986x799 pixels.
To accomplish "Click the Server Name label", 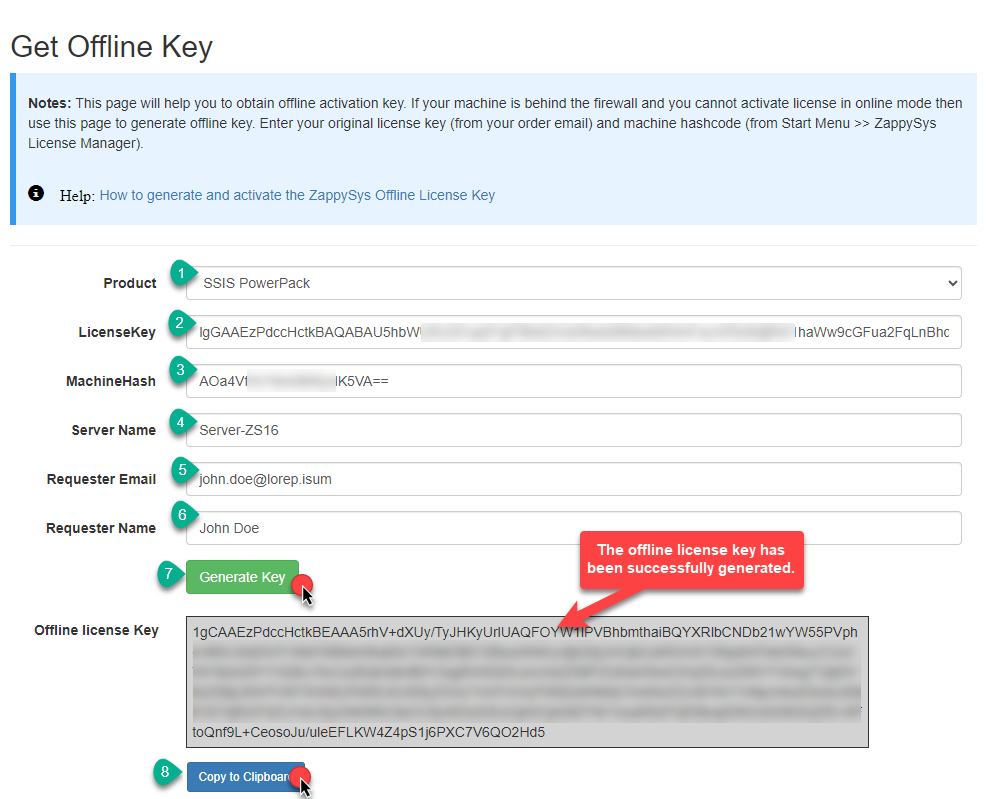I will (114, 431).
